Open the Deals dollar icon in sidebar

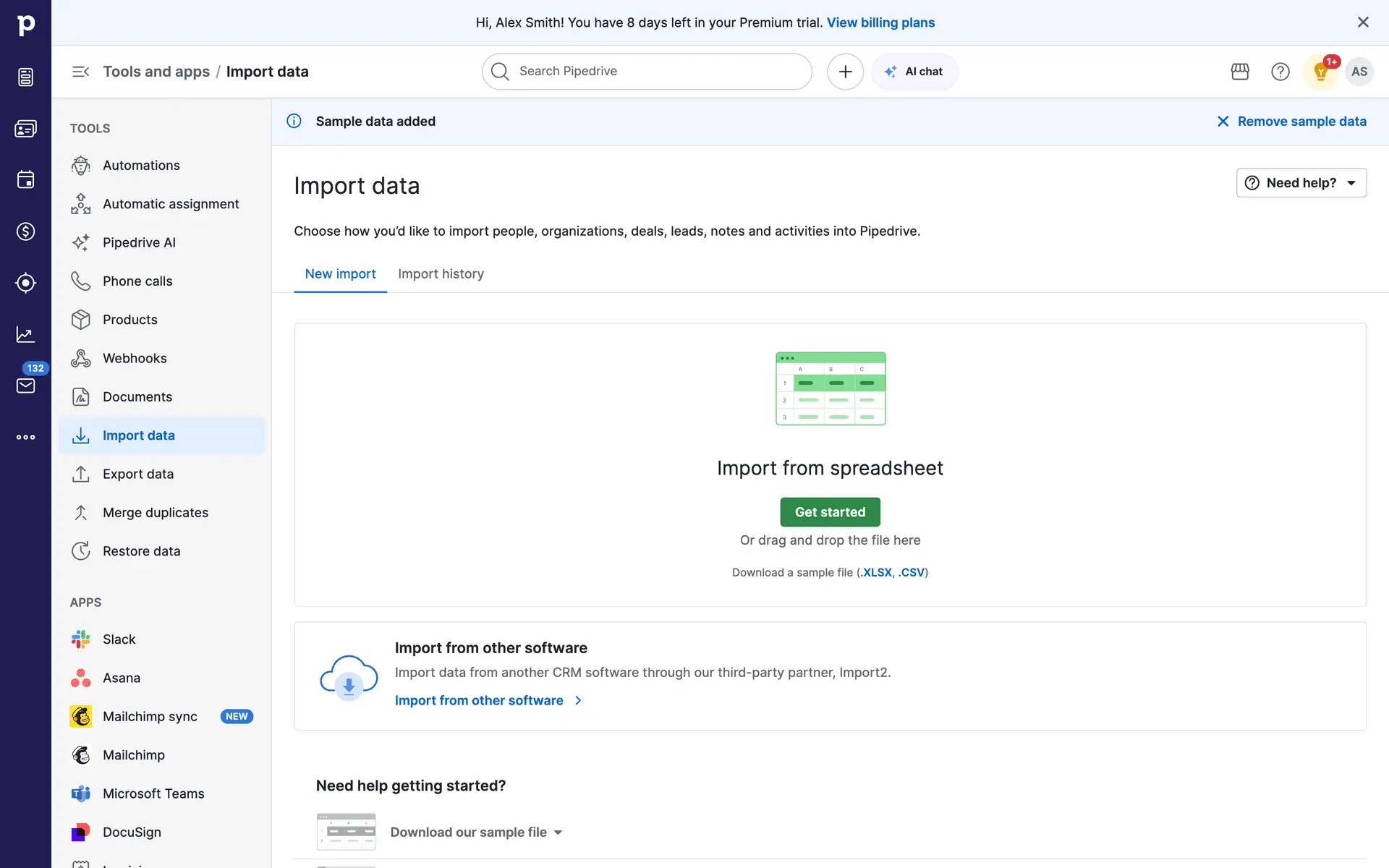[25, 231]
